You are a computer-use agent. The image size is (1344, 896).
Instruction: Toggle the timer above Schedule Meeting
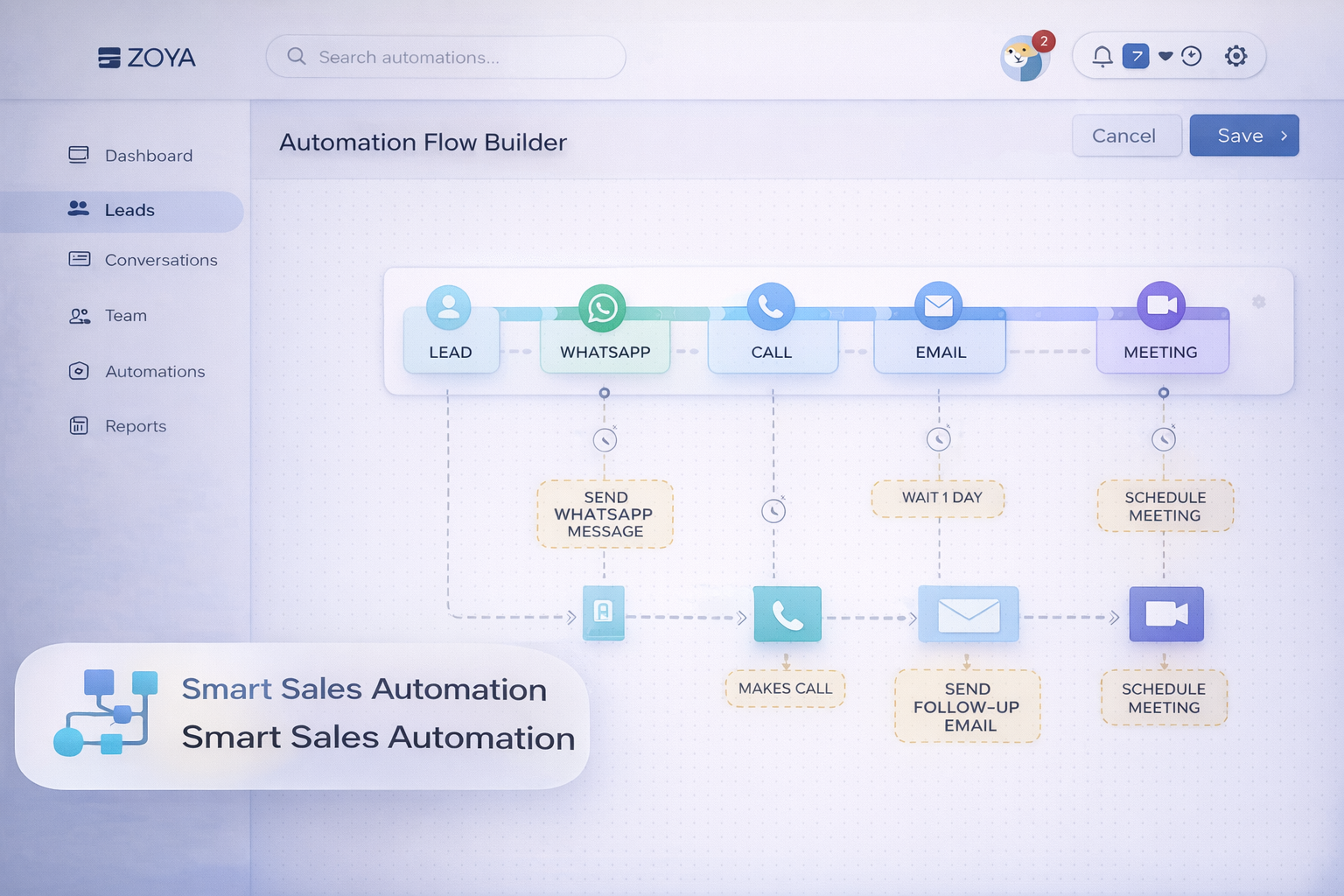click(x=1163, y=440)
